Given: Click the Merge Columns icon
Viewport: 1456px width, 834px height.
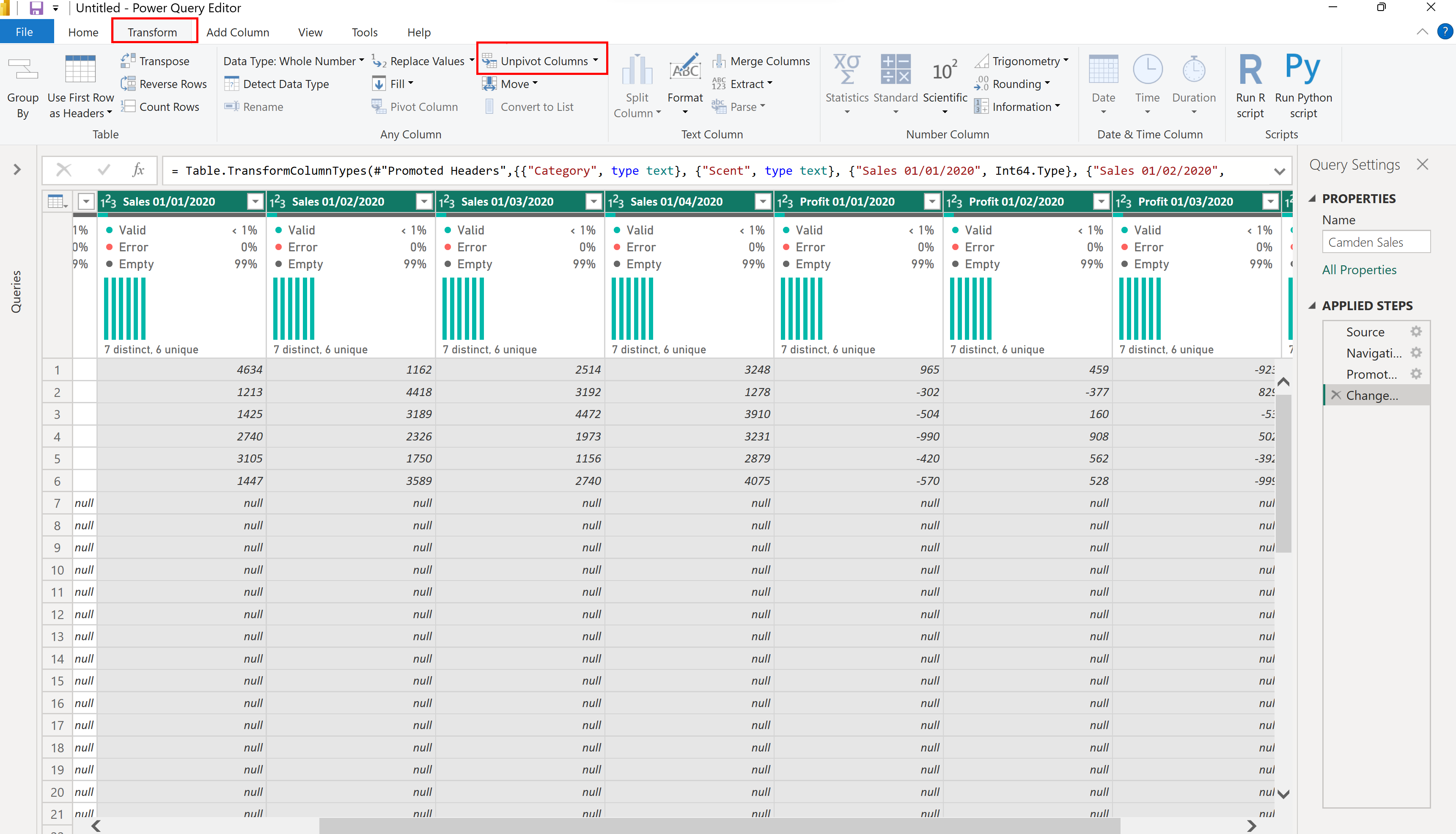Looking at the screenshot, I should (719, 61).
